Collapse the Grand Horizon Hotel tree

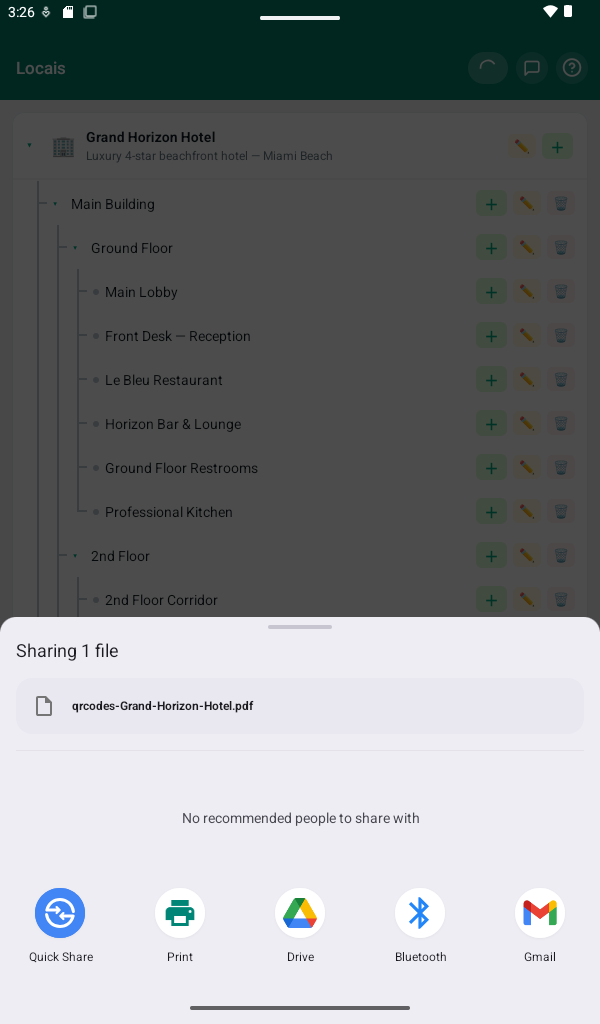[x=29, y=145]
